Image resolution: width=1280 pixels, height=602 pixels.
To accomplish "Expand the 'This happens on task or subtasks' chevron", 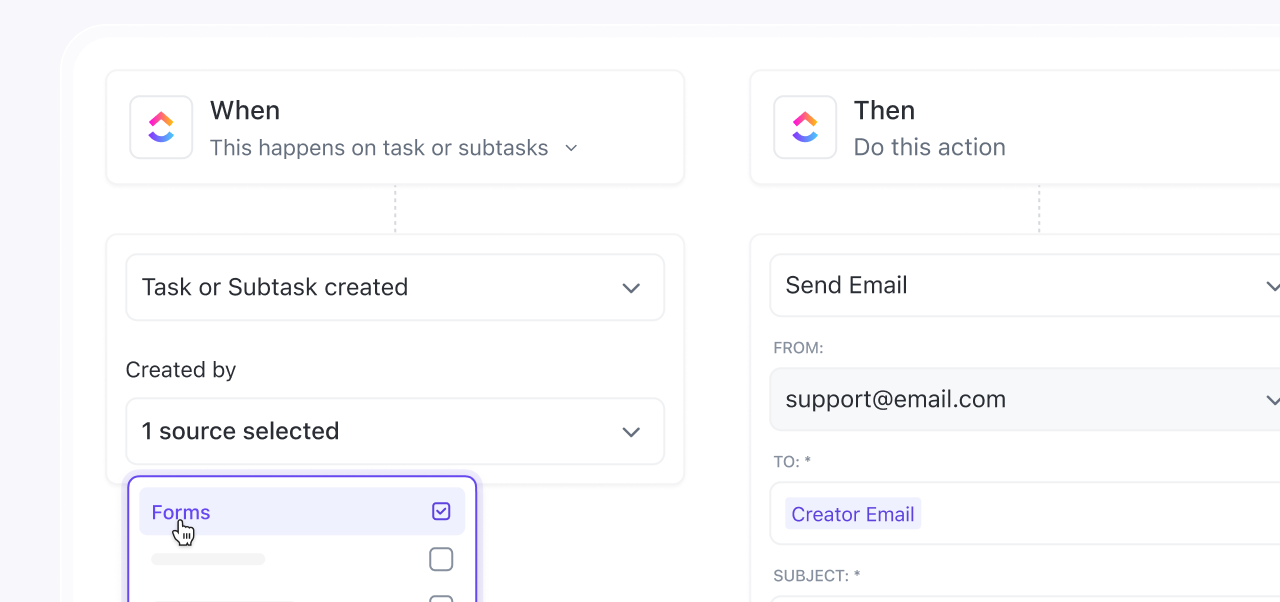I will coord(571,148).
